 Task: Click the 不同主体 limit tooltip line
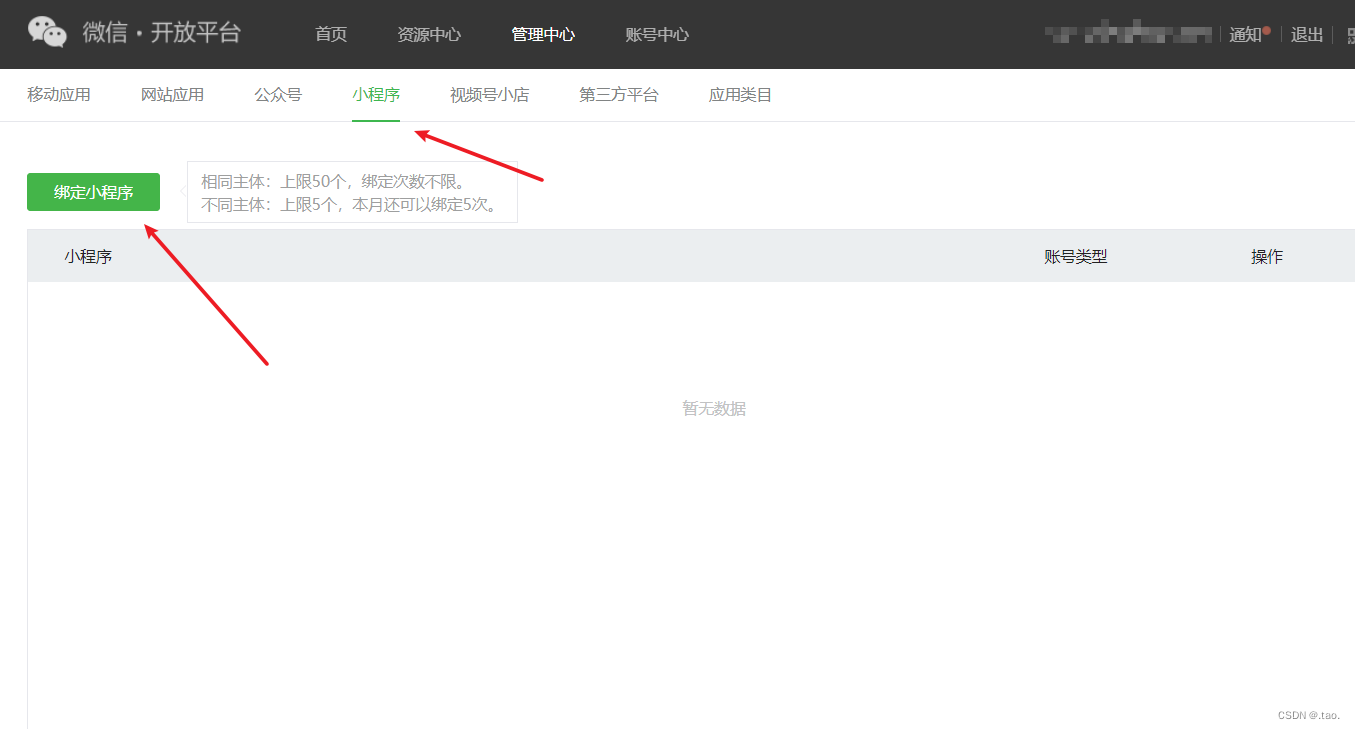point(351,205)
